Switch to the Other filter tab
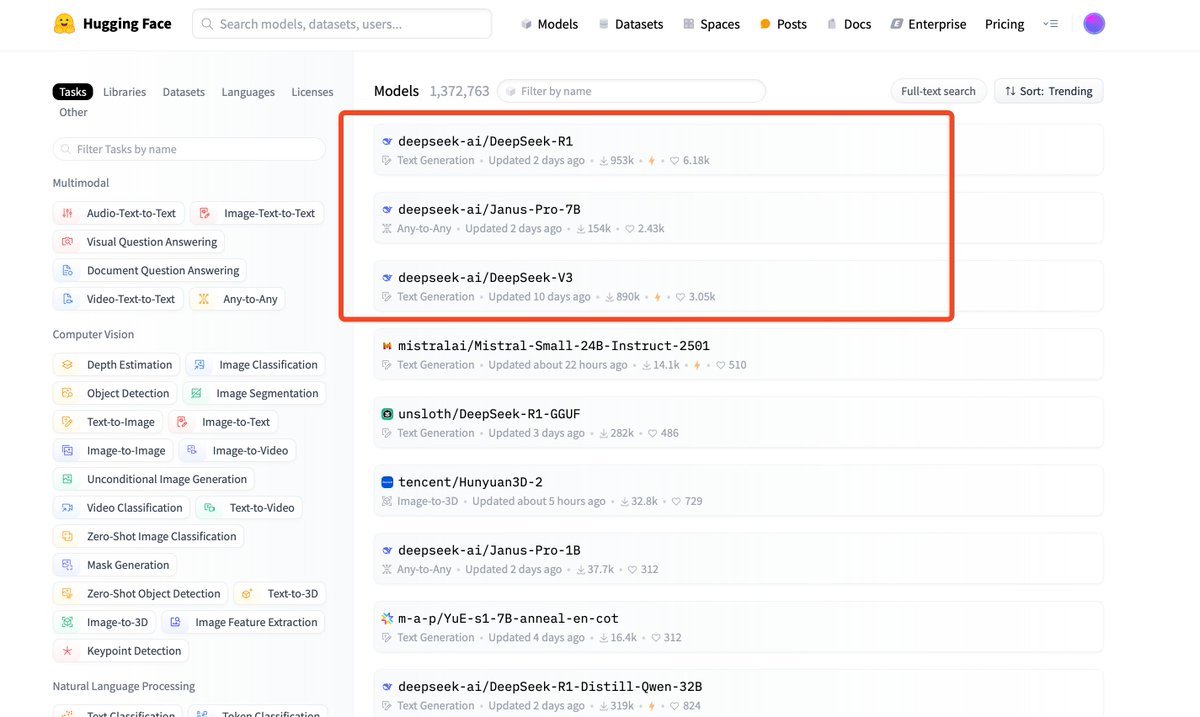This screenshot has width=1200, height=717. tap(73, 112)
